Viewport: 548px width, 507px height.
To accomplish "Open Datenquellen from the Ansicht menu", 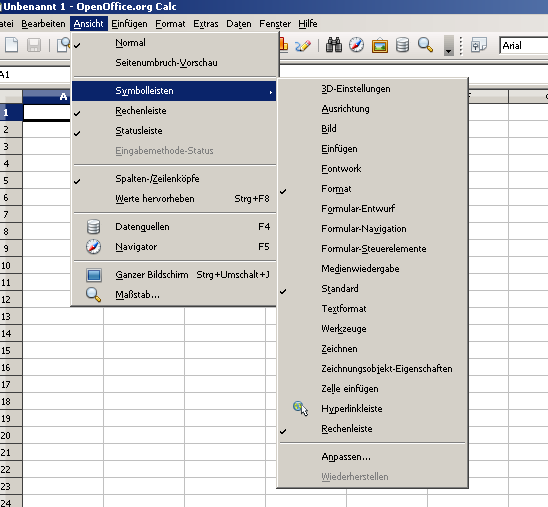I will point(174,227).
